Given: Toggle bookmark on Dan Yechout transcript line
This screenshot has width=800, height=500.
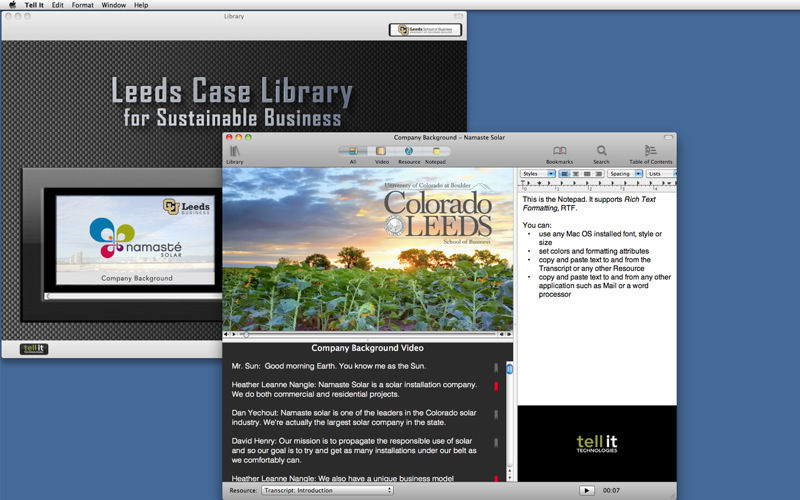Looking at the screenshot, I should point(496,415).
